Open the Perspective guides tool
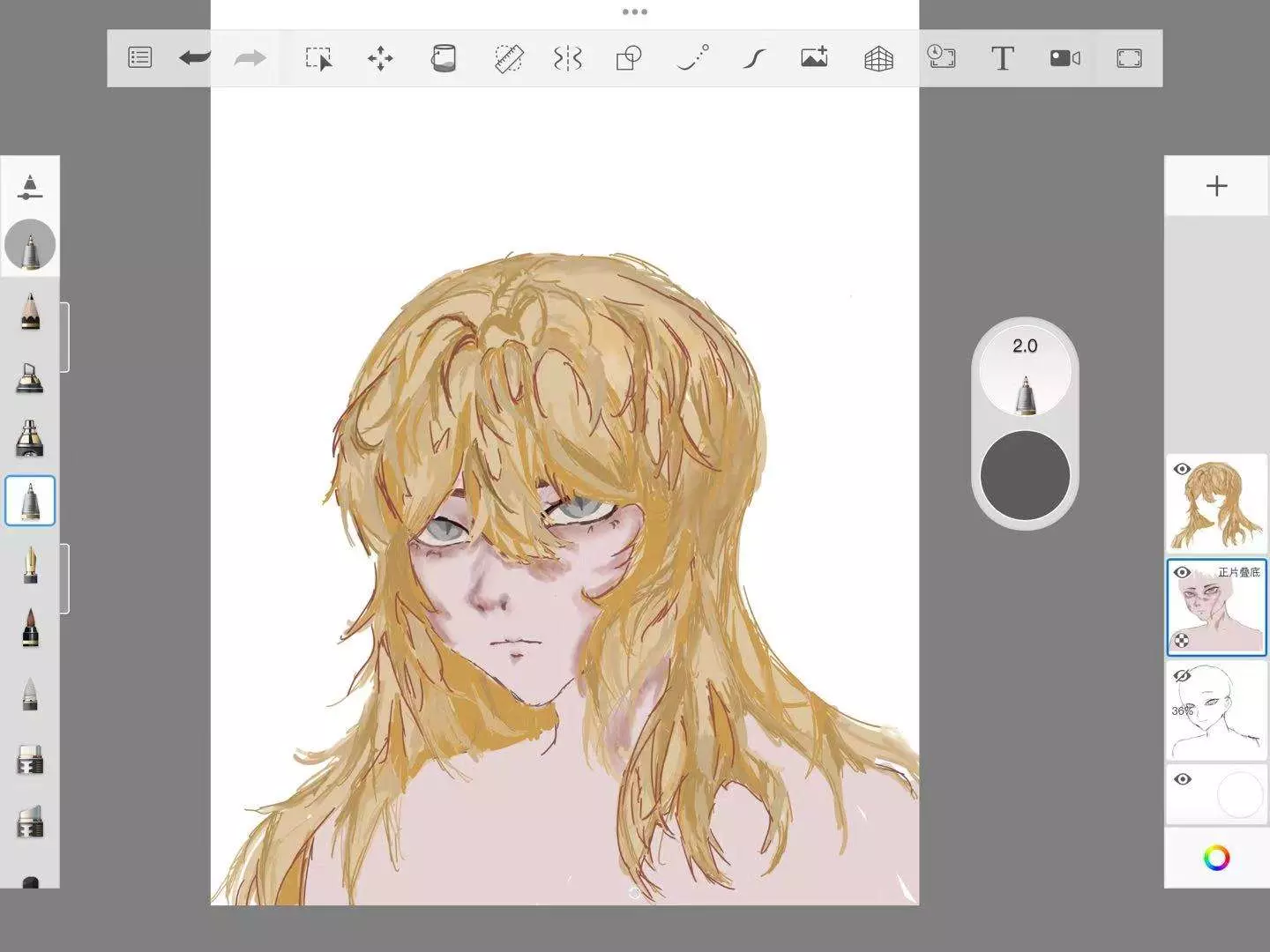This screenshot has width=1270, height=952. tap(878, 58)
